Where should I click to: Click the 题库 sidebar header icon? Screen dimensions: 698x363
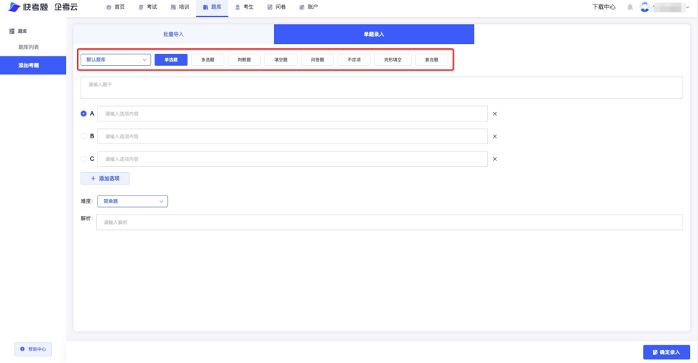coord(12,31)
